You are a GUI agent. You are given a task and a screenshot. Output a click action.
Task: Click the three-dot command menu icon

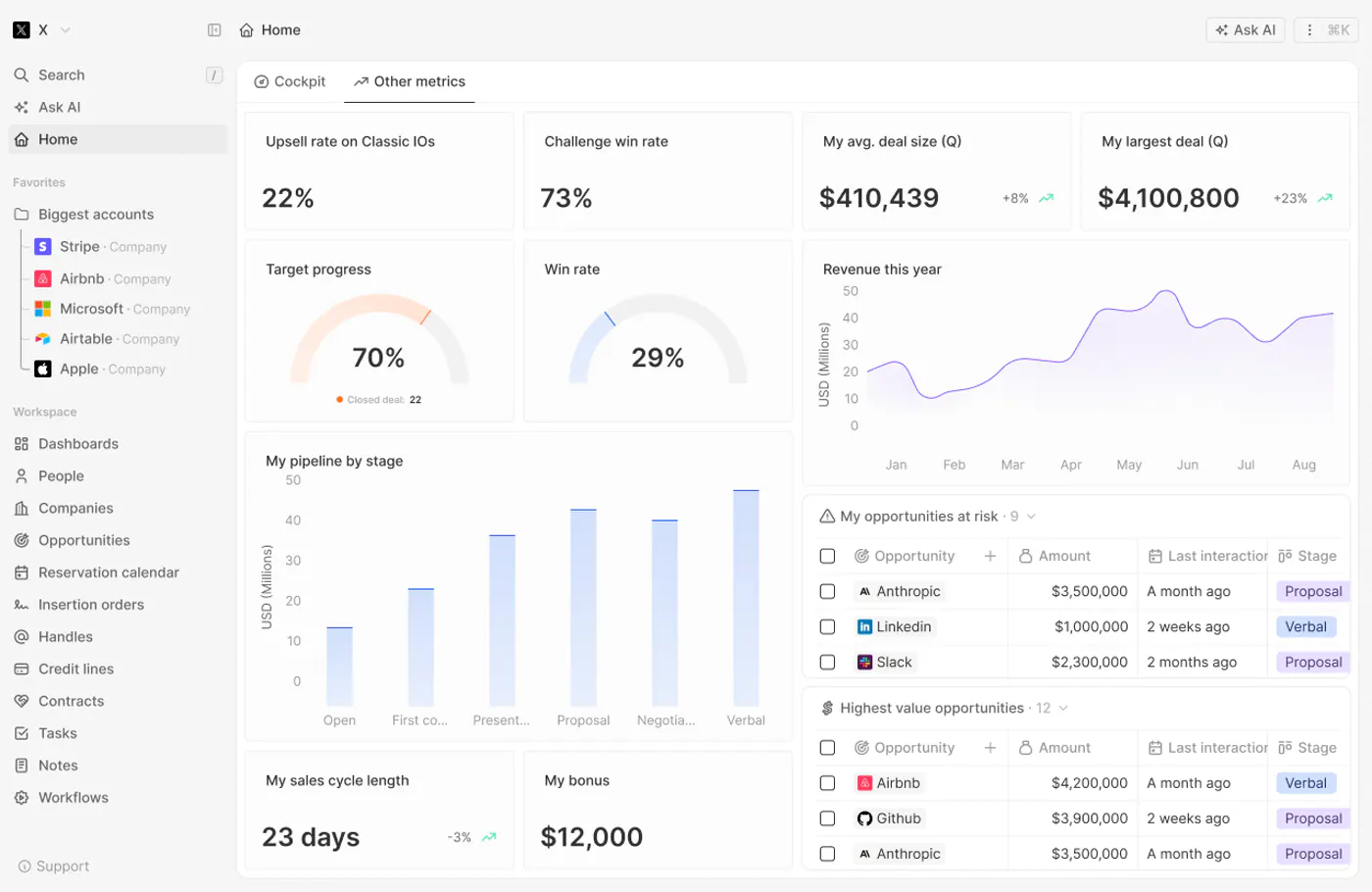[1309, 30]
